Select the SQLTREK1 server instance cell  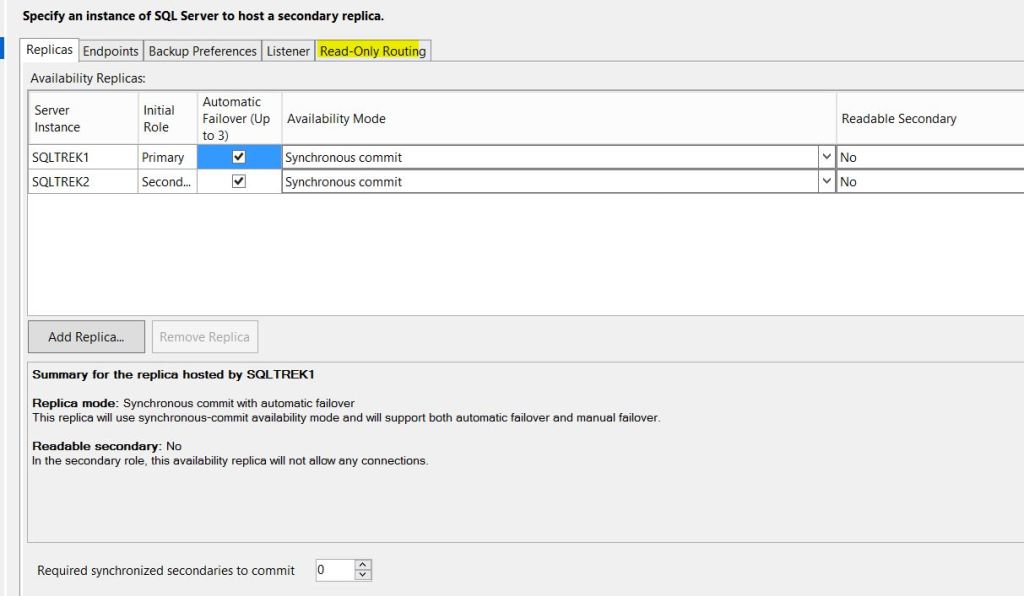pyautogui.click(x=82, y=157)
